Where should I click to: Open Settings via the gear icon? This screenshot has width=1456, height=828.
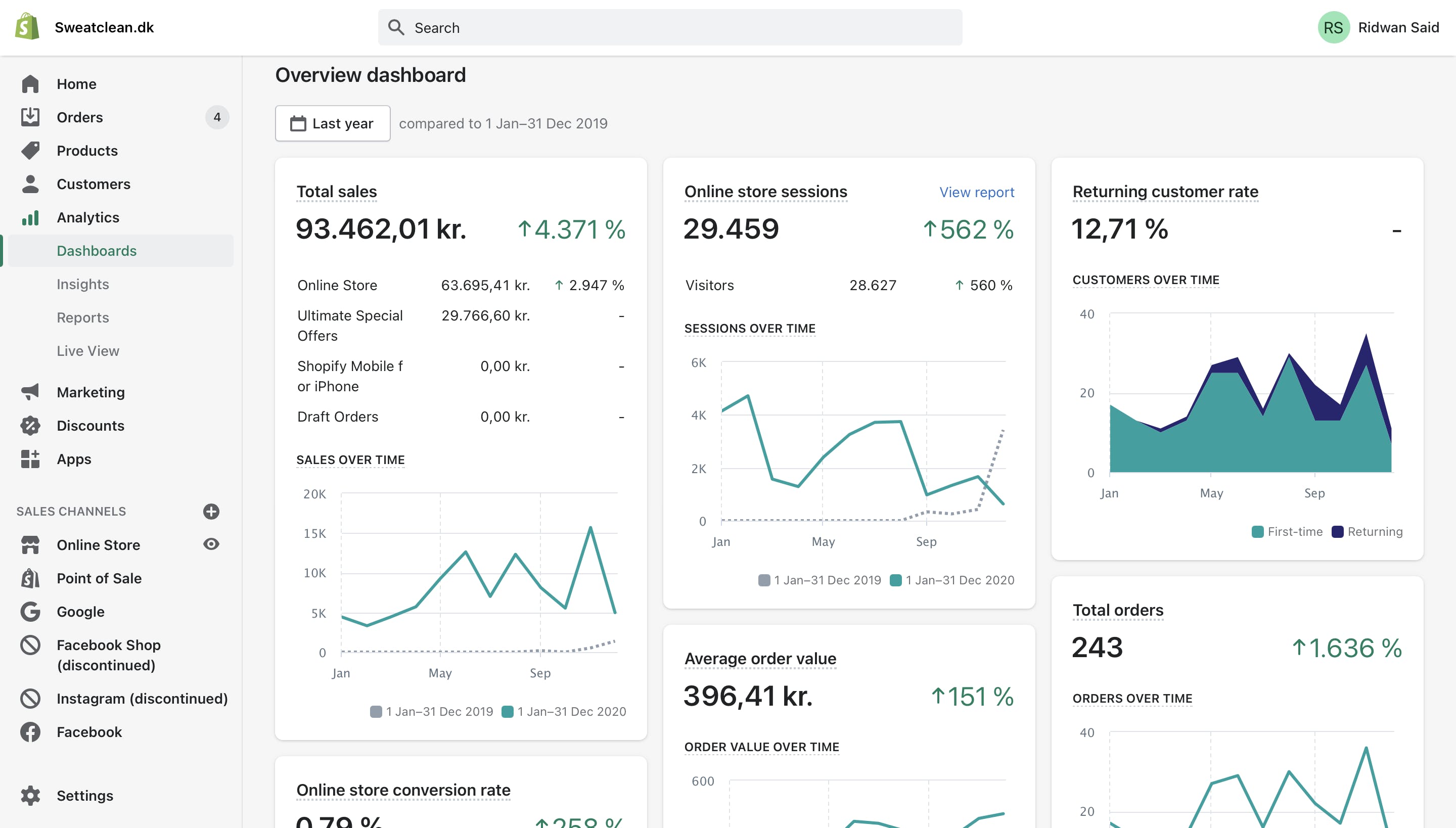[30, 796]
